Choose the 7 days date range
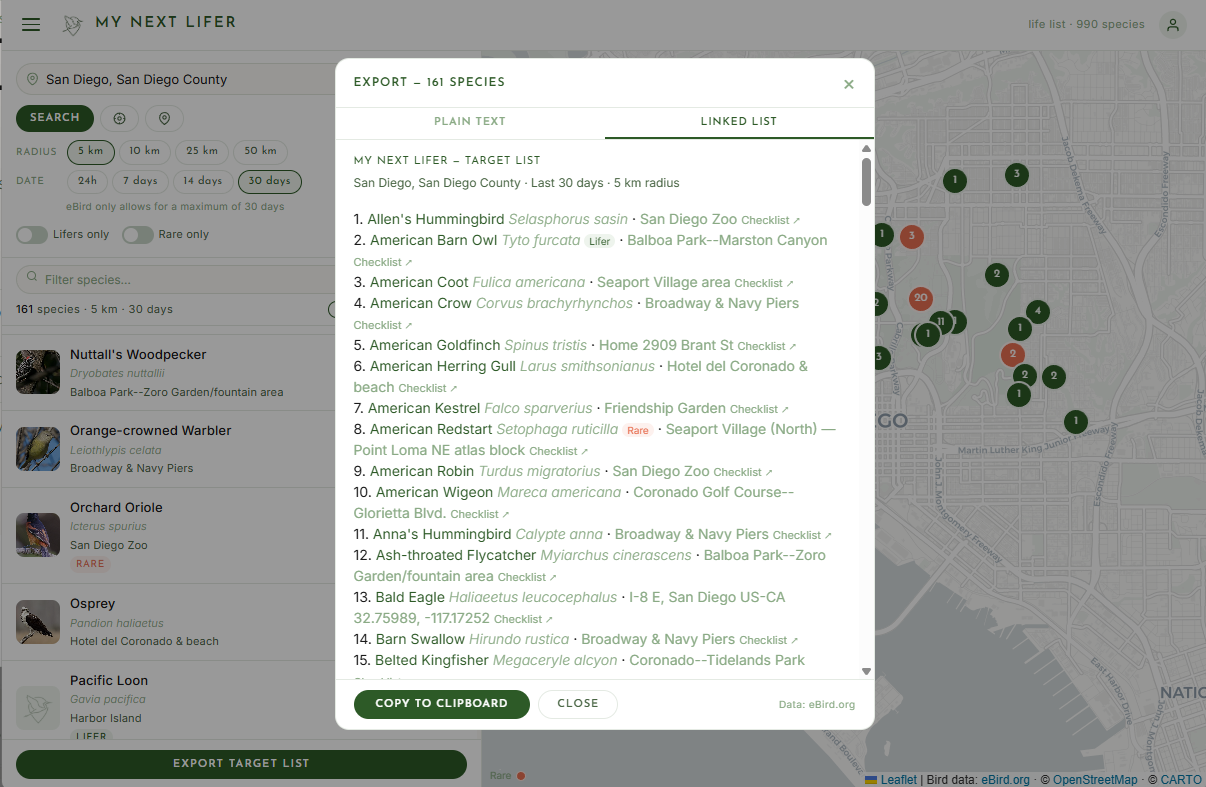This screenshot has height=787, width=1206. [140, 181]
